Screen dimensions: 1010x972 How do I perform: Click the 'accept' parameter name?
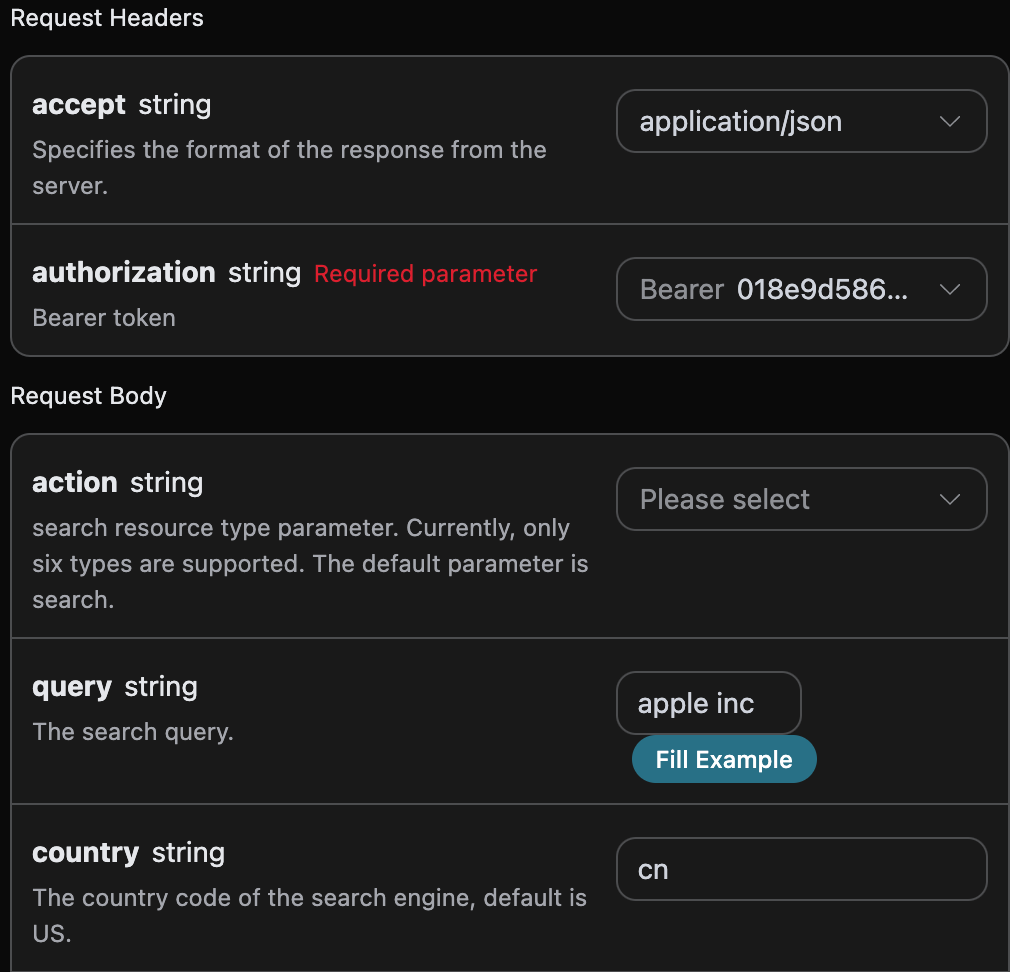79,105
